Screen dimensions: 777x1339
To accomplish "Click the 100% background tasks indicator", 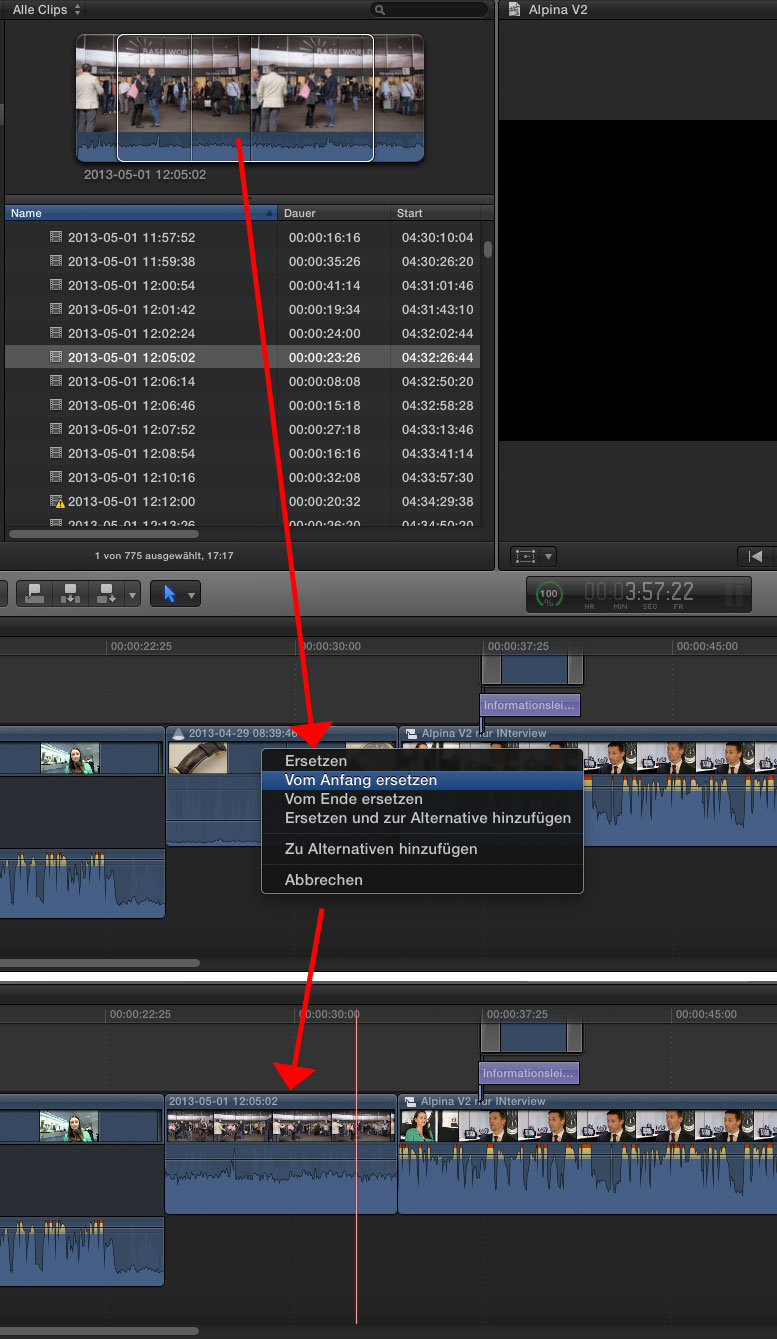I will tap(549, 594).
